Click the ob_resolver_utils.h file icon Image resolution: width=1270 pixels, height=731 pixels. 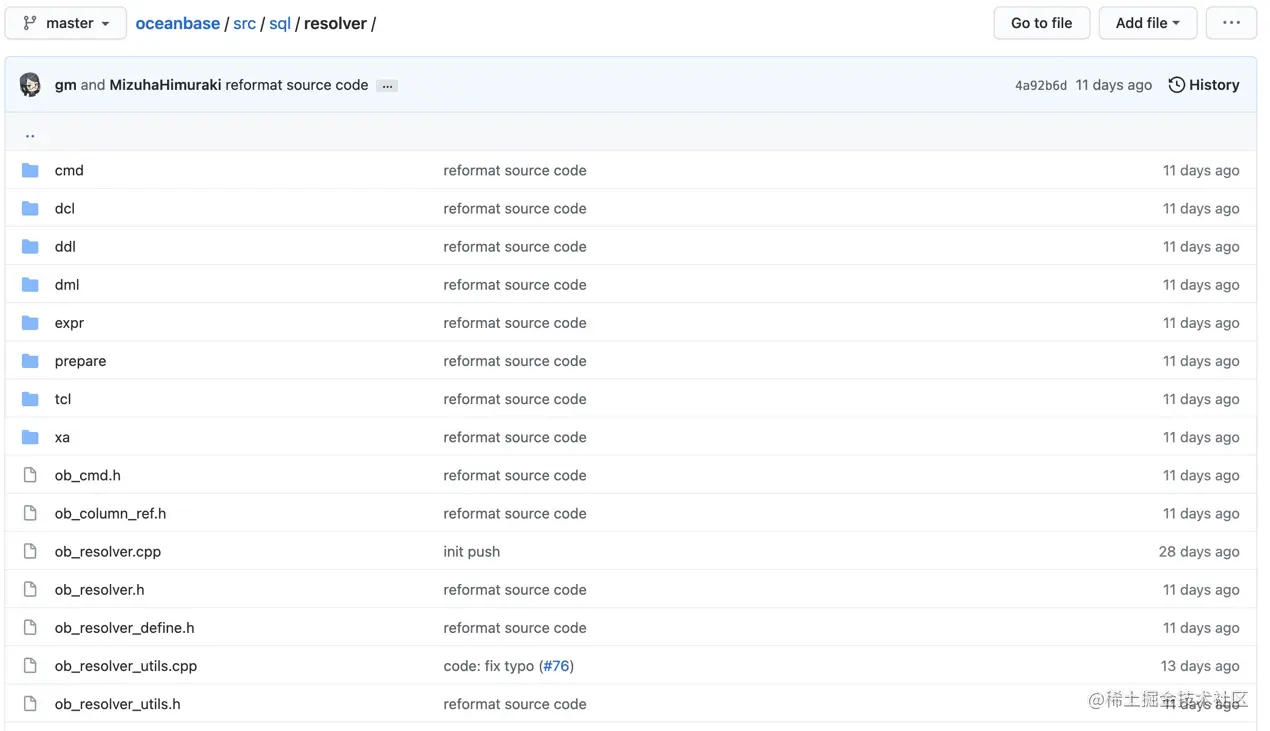[30, 704]
